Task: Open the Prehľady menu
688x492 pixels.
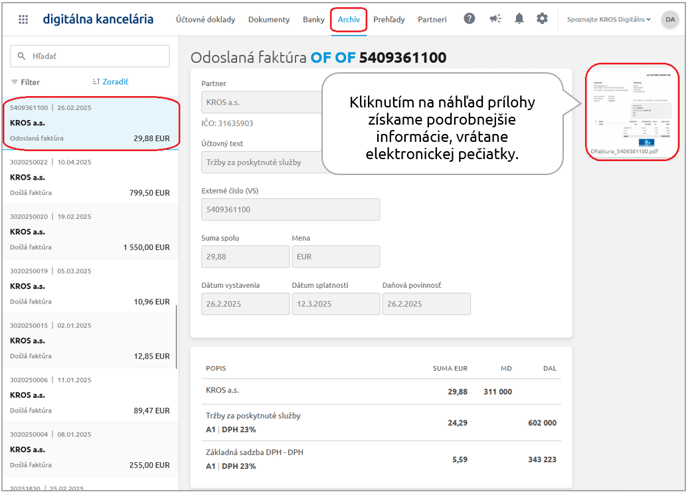Action: pos(389,19)
